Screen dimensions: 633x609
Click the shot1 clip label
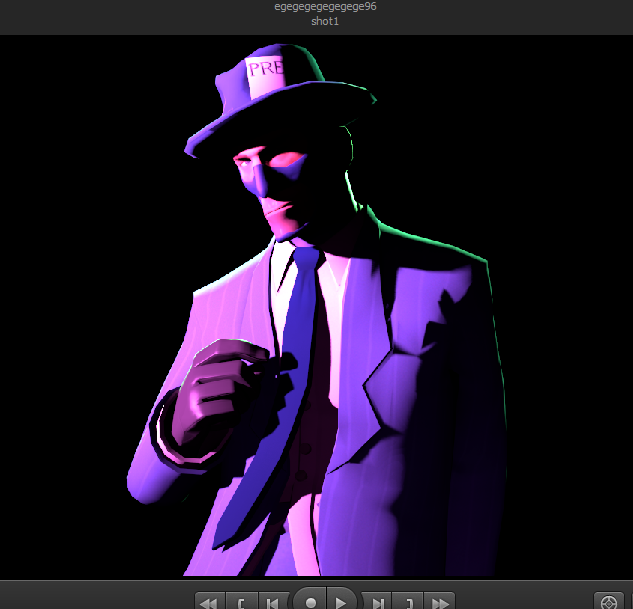point(325,21)
